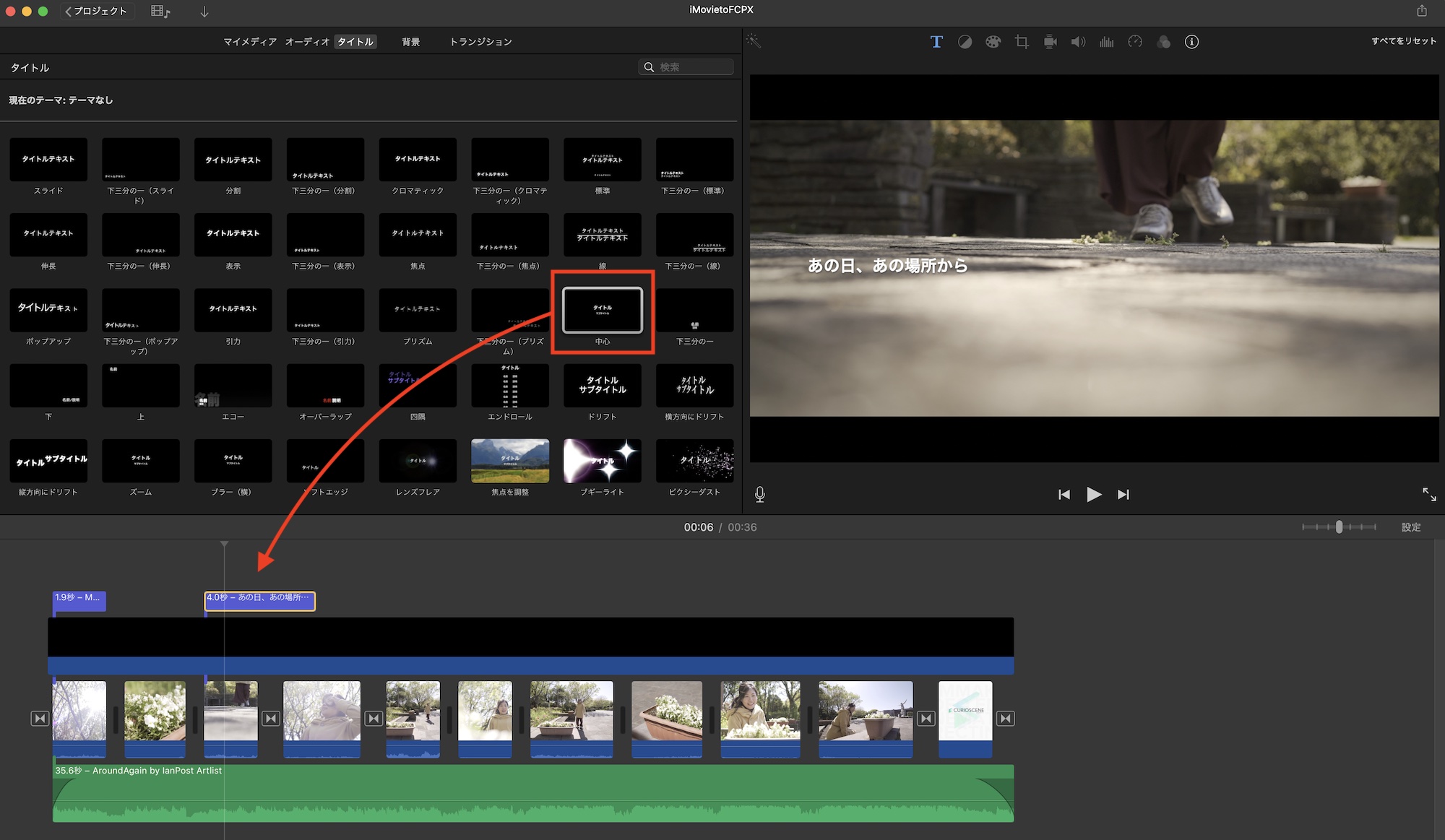Open the noise reduction equalizer tool
1445x840 pixels.
click(x=1106, y=42)
